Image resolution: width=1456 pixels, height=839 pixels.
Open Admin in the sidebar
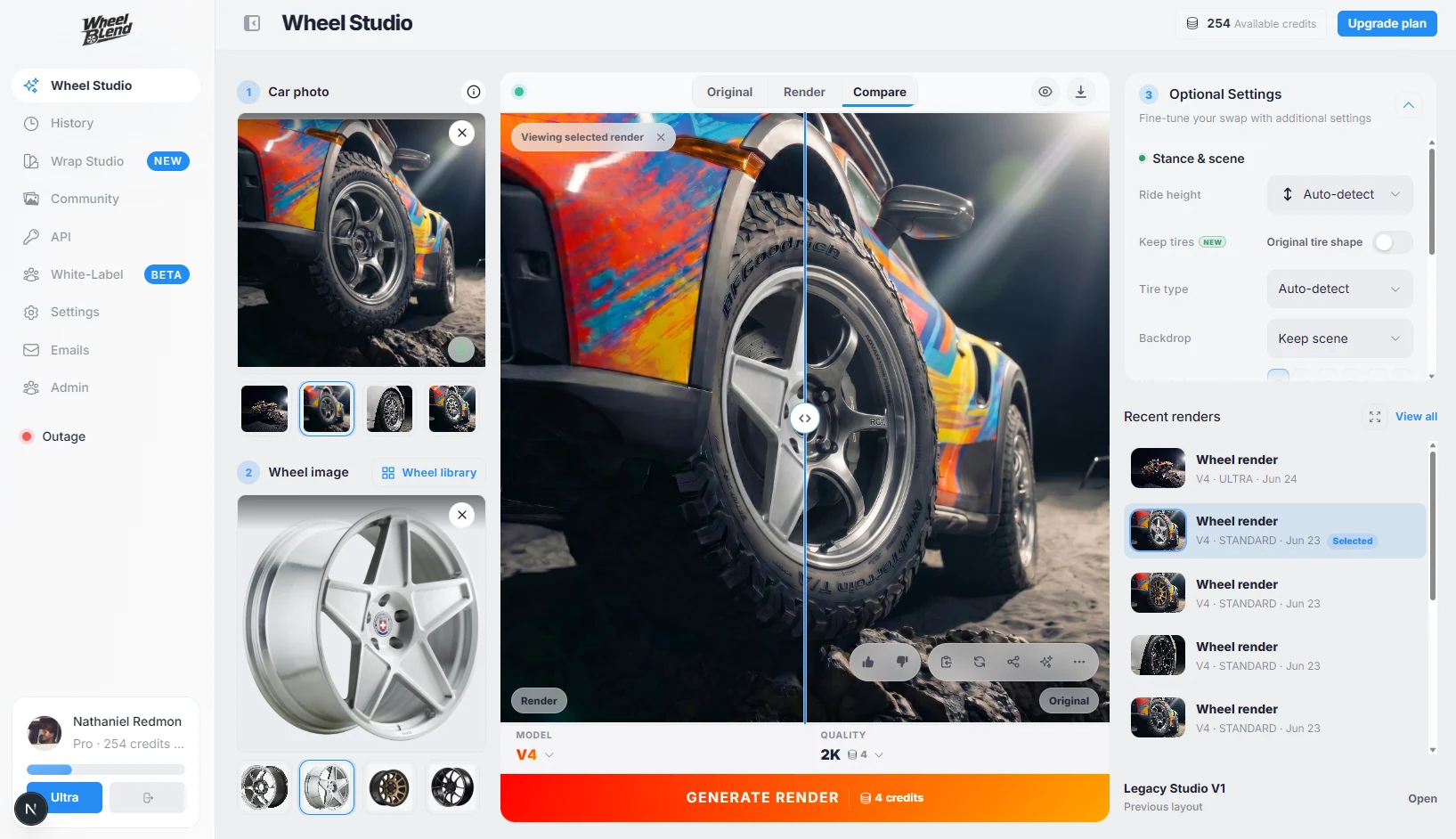tap(106, 387)
